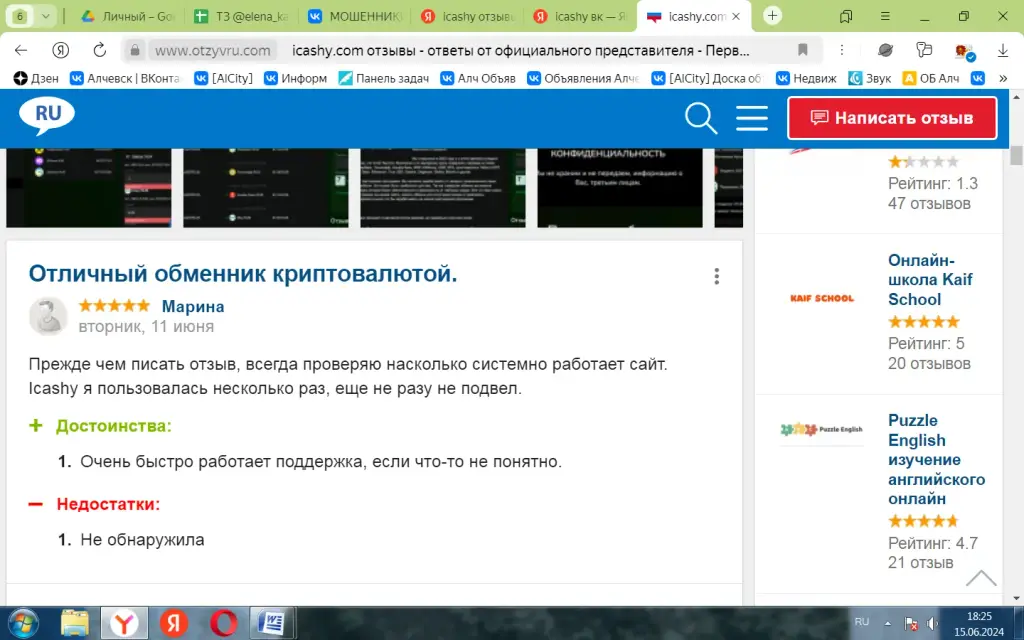Click the Puzzle English logo in the sidebar
Viewport: 1024px width, 640px height.
pos(822,430)
